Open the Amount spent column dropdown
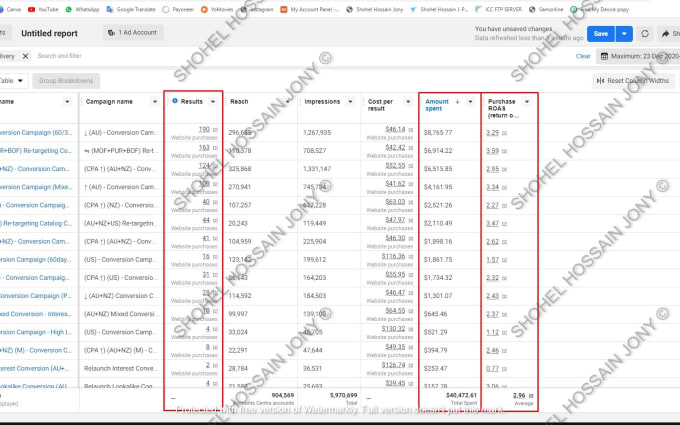 coord(471,101)
